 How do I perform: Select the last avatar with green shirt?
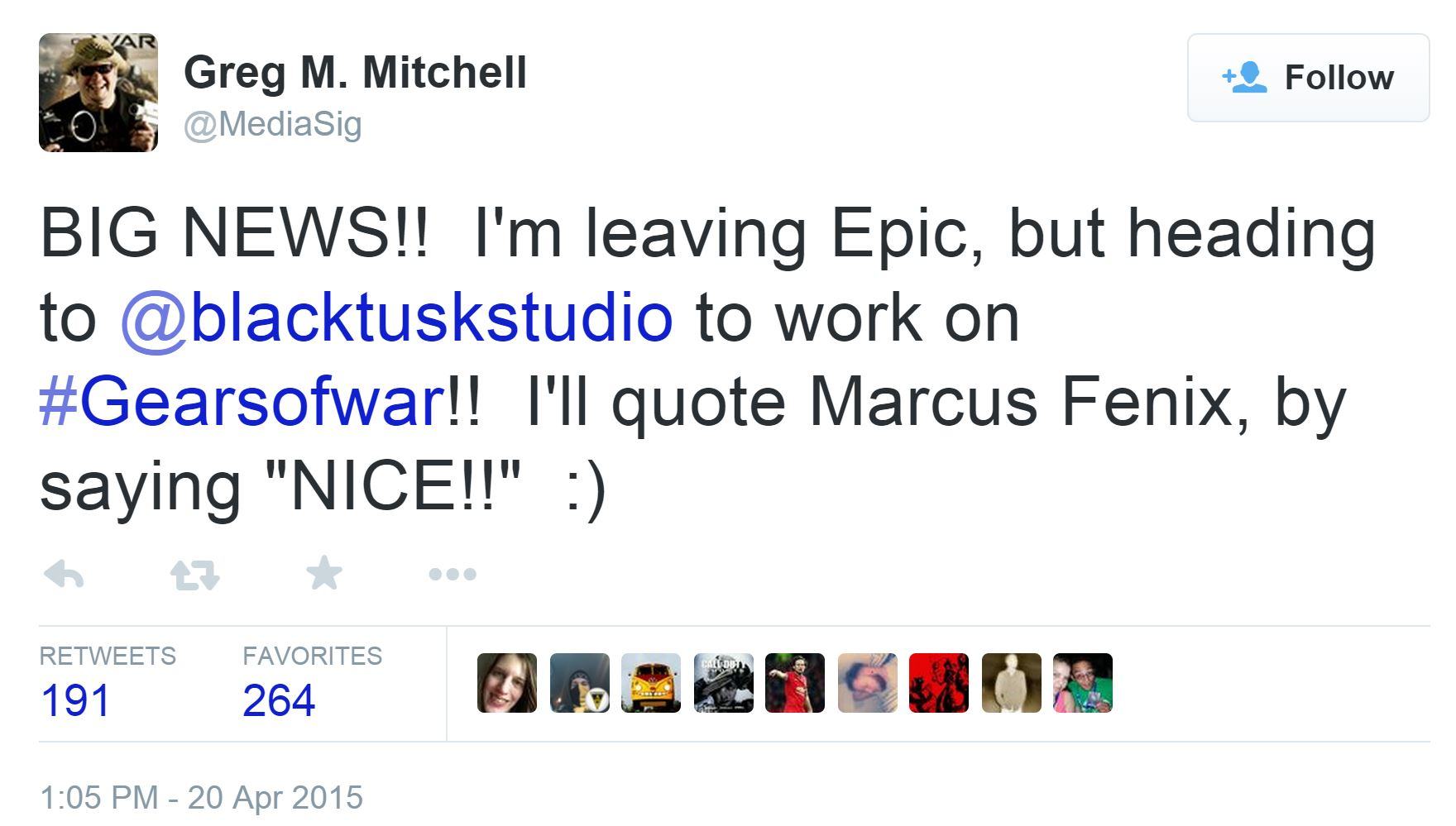click(x=1083, y=683)
